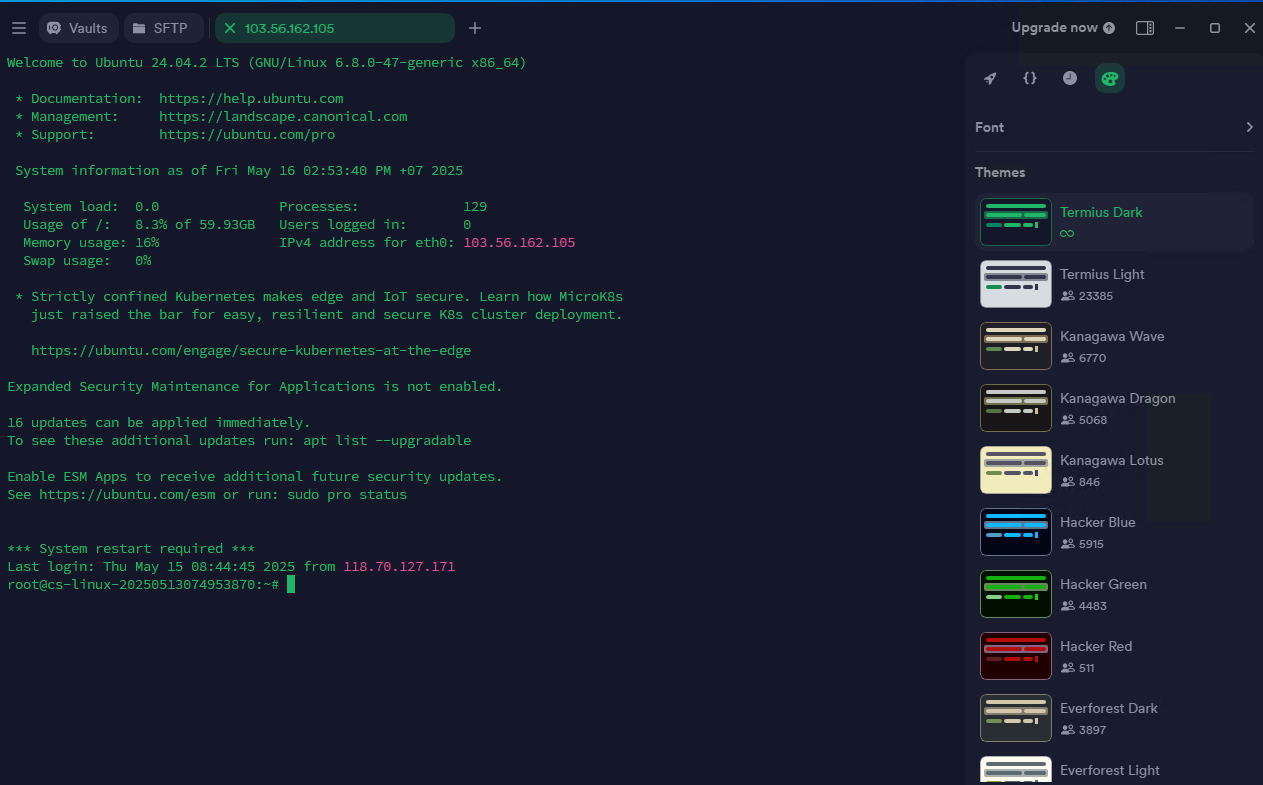The height and width of the screenshot is (785, 1263).
Task: Open the hamburger main menu
Action: click(18, 28)
